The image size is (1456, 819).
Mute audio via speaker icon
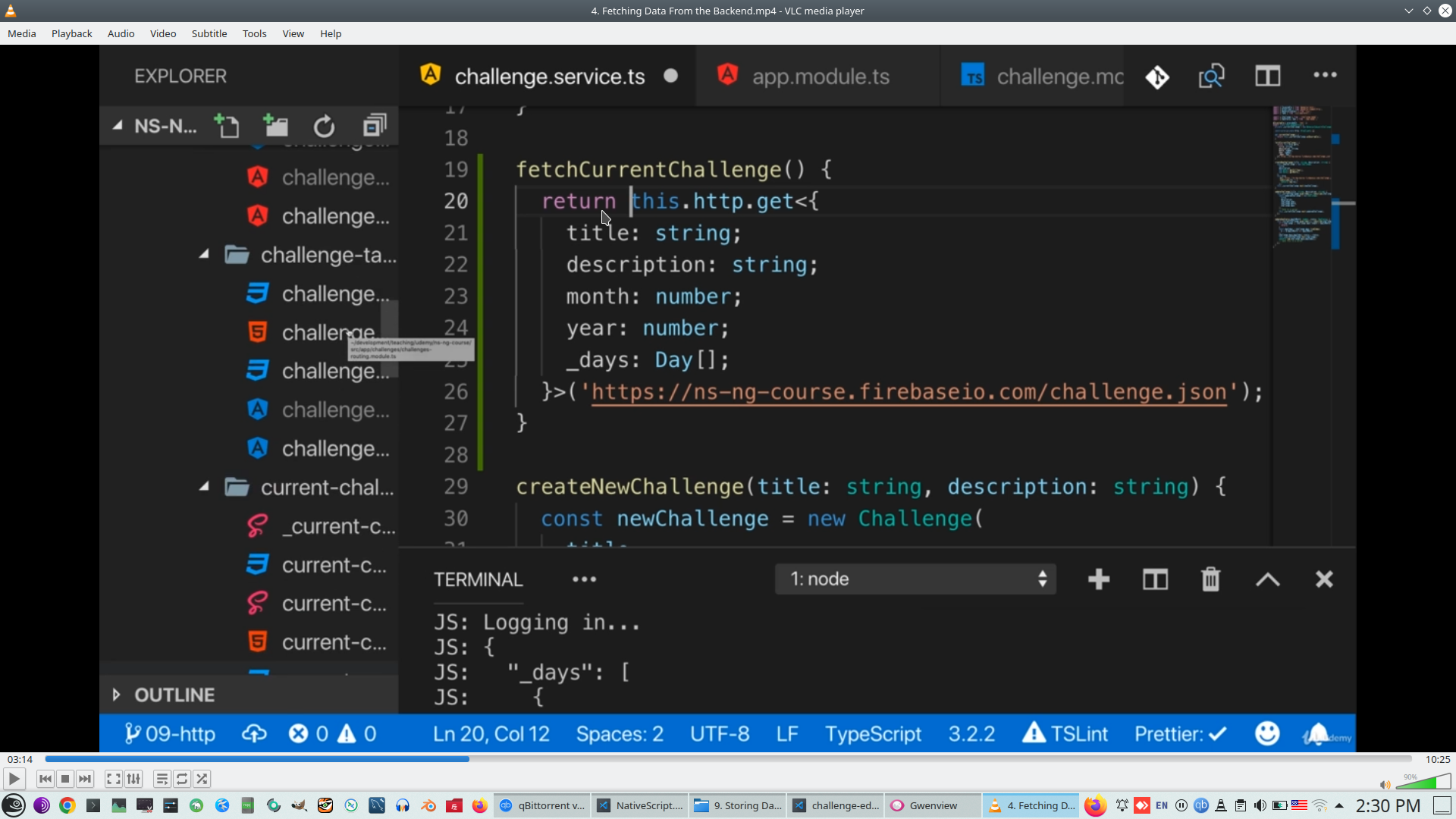pos(1385,785)
